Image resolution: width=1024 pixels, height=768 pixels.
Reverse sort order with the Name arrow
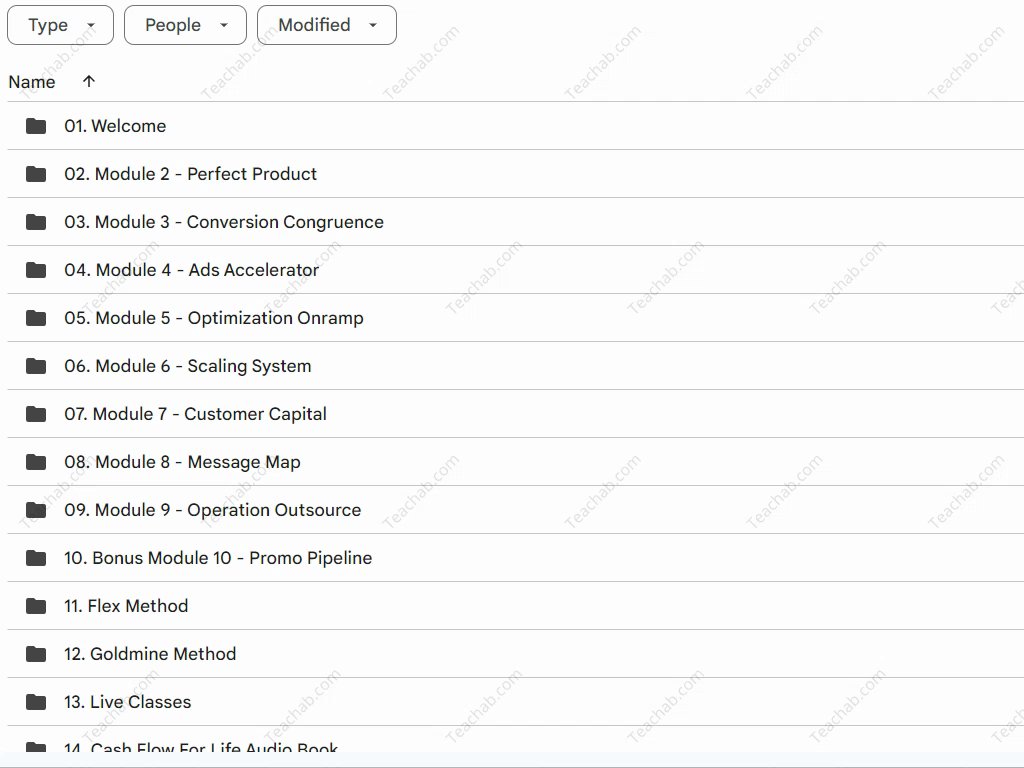click(88, 82)
